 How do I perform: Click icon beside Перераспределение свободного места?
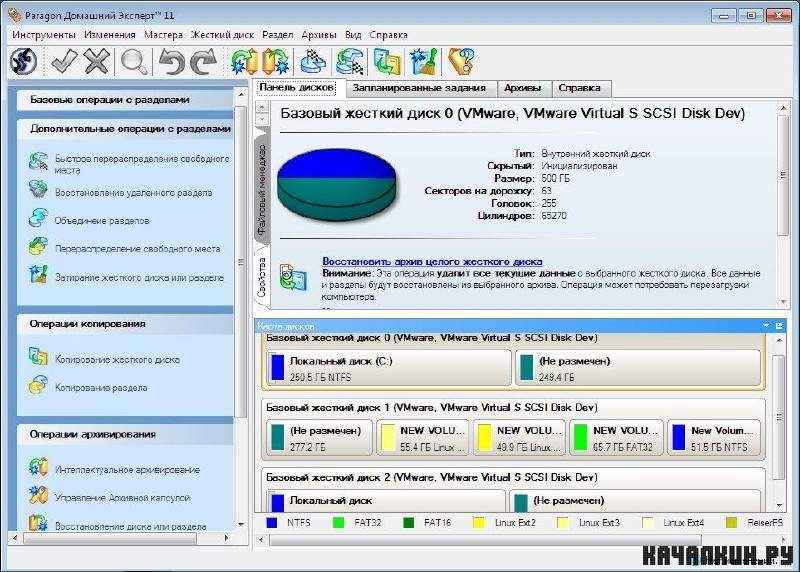[38, 246]
